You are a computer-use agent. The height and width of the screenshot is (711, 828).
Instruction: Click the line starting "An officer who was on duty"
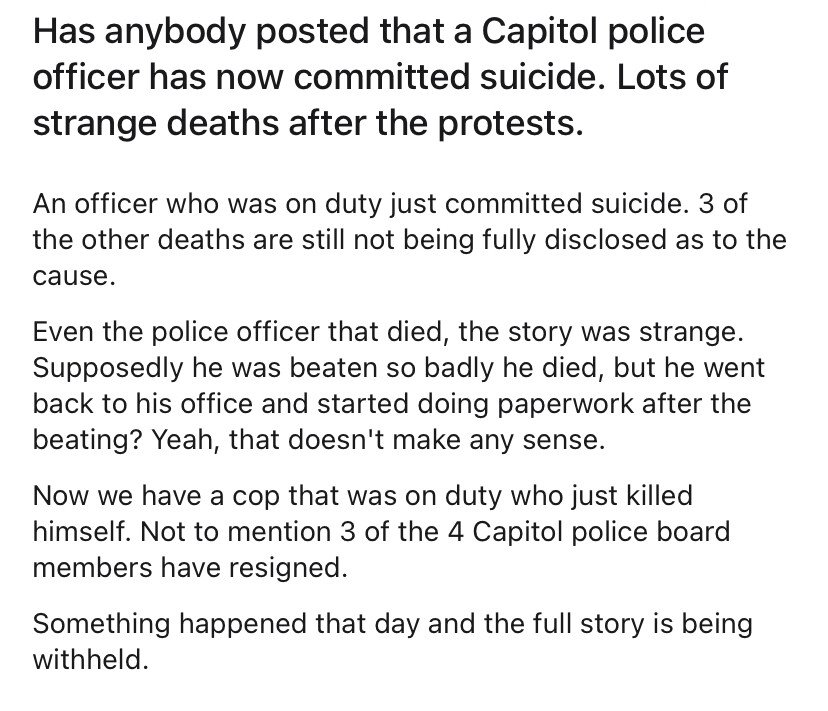[390, 205]
